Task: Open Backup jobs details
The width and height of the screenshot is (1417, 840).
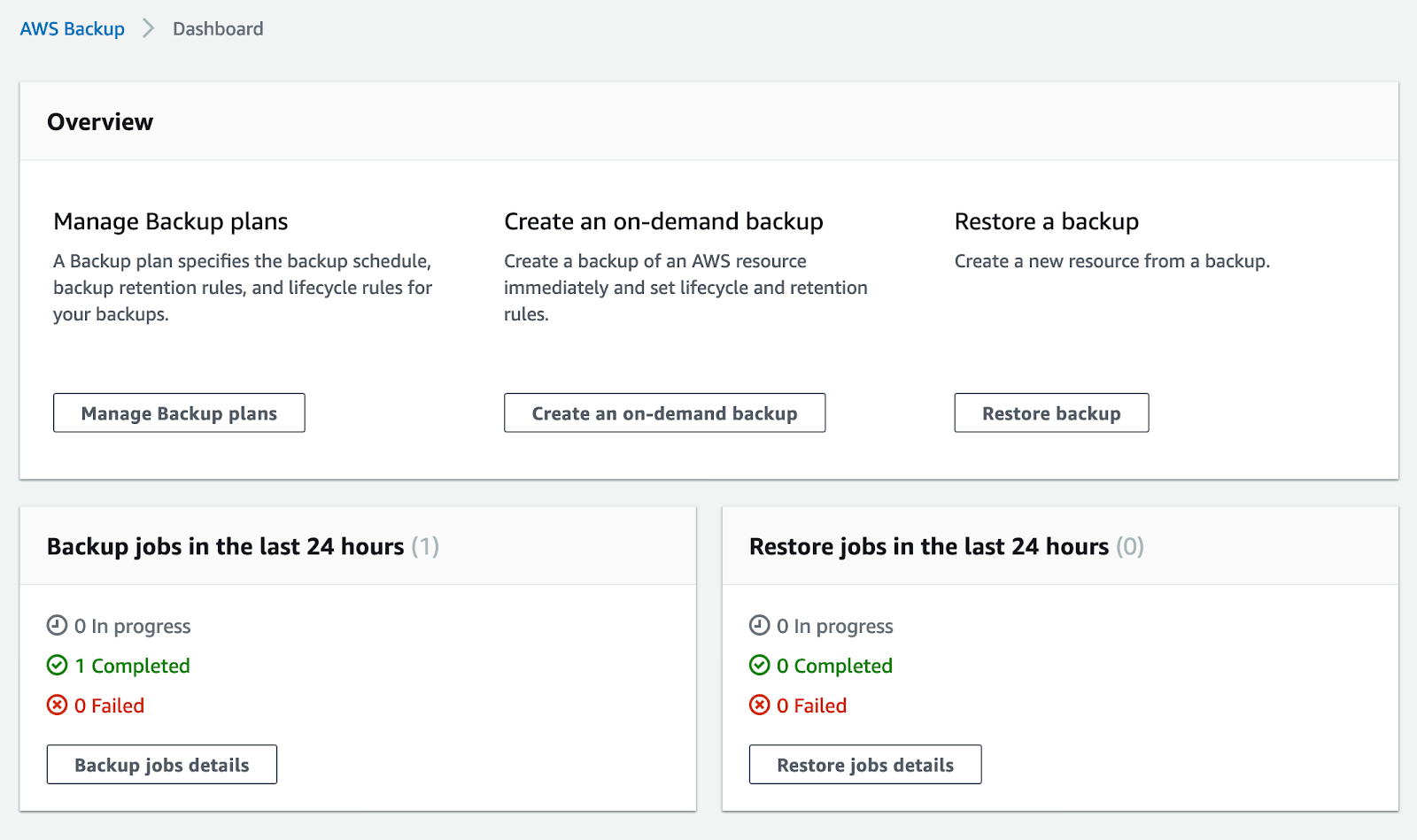Action: (x=162, y=765)
